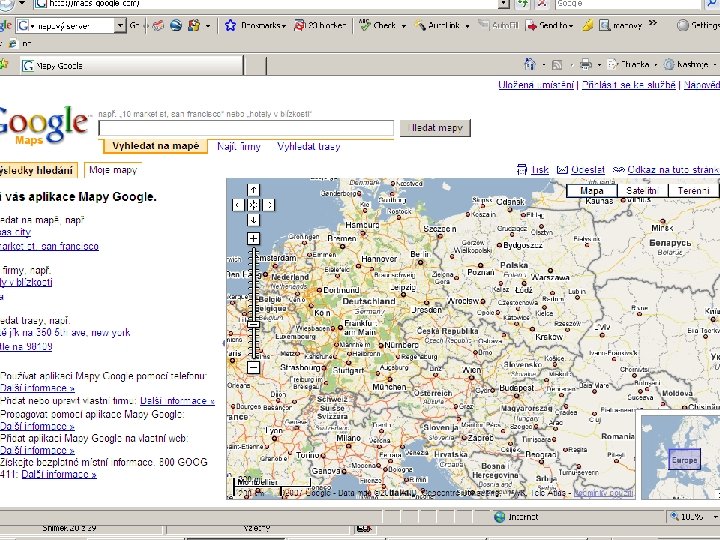Open Google Toolbar Settings
Viewport: 720px width, 540px height.
[698, 26]
